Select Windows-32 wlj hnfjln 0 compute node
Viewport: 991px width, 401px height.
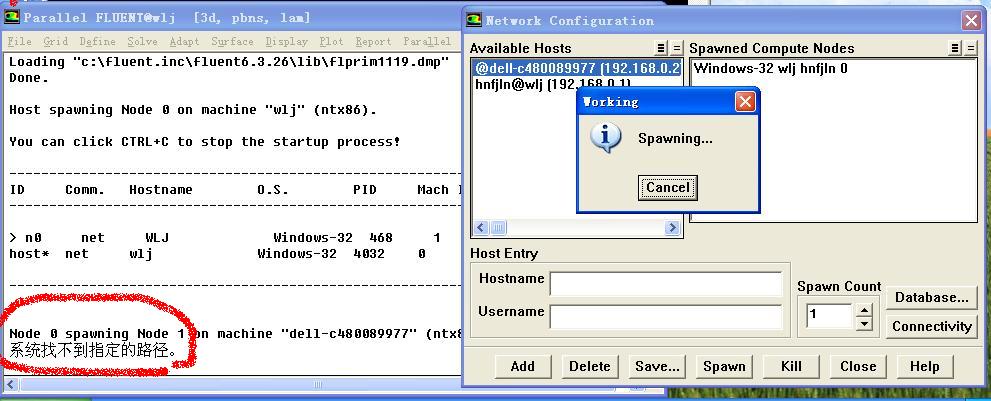(x=770, y=68)
